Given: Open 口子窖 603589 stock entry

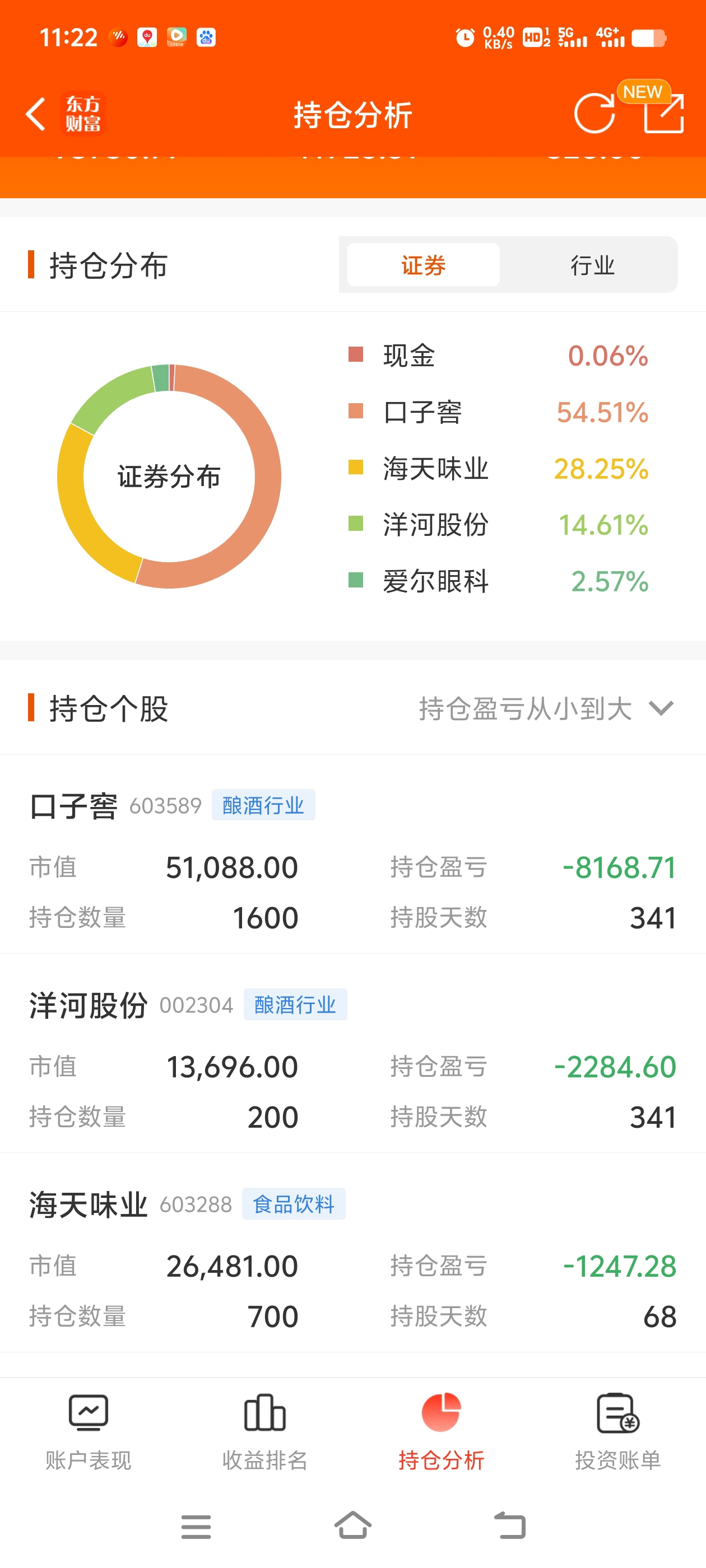Looking at the screenshot, I should pyautogui.click(x=352, y=855).
